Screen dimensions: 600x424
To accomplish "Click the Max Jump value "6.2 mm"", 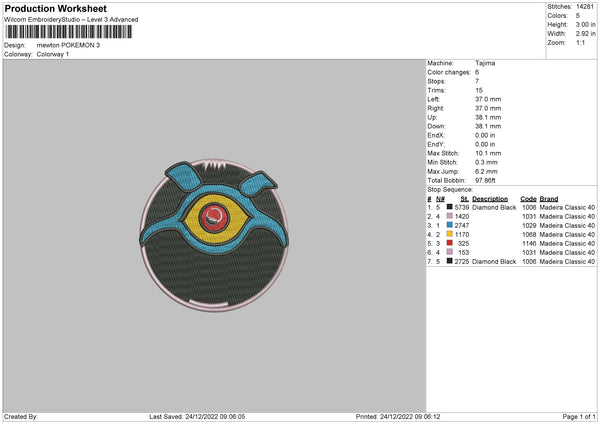I will [486, 171].
